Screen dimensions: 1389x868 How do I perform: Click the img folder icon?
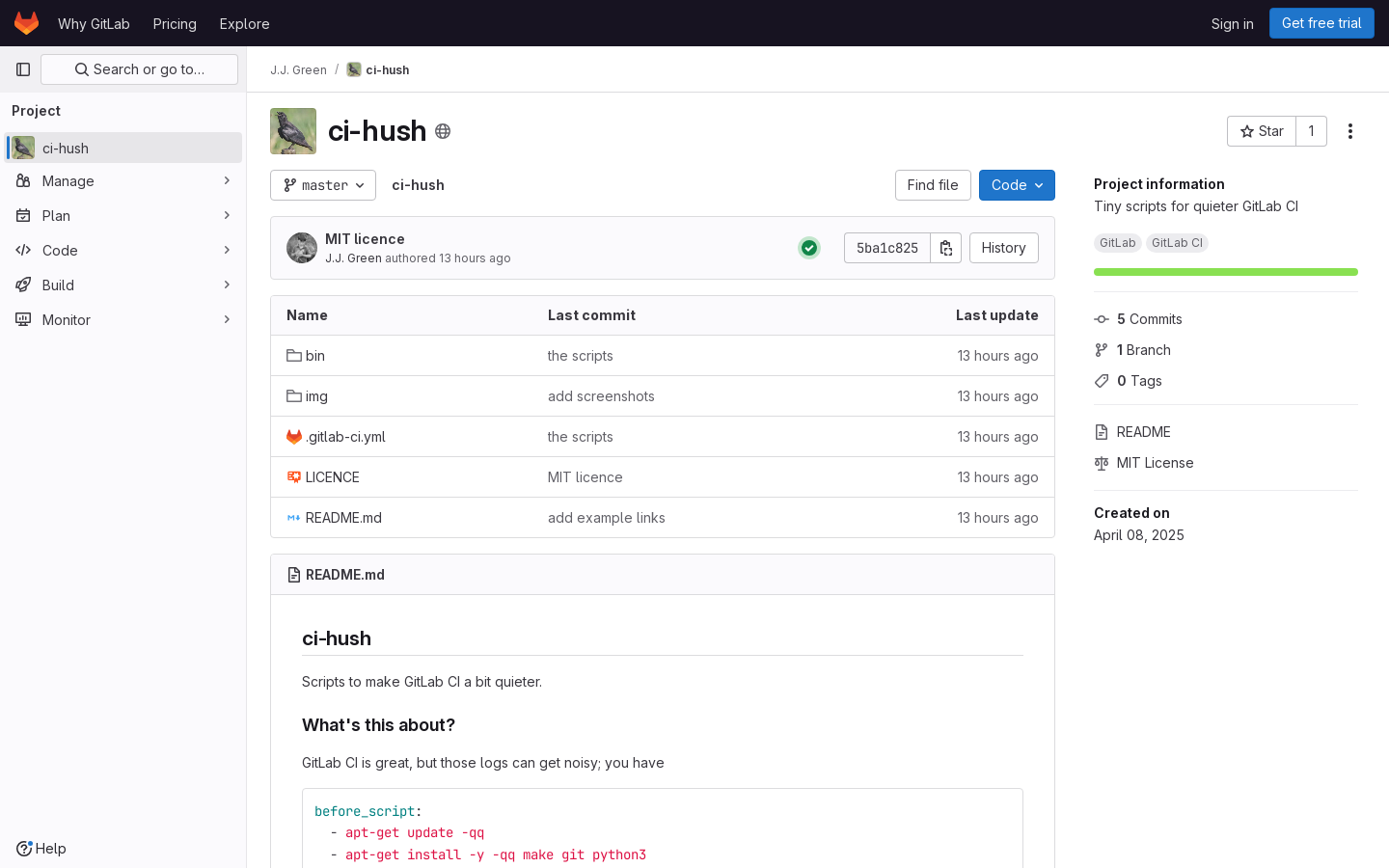click(x=294, y=396)
